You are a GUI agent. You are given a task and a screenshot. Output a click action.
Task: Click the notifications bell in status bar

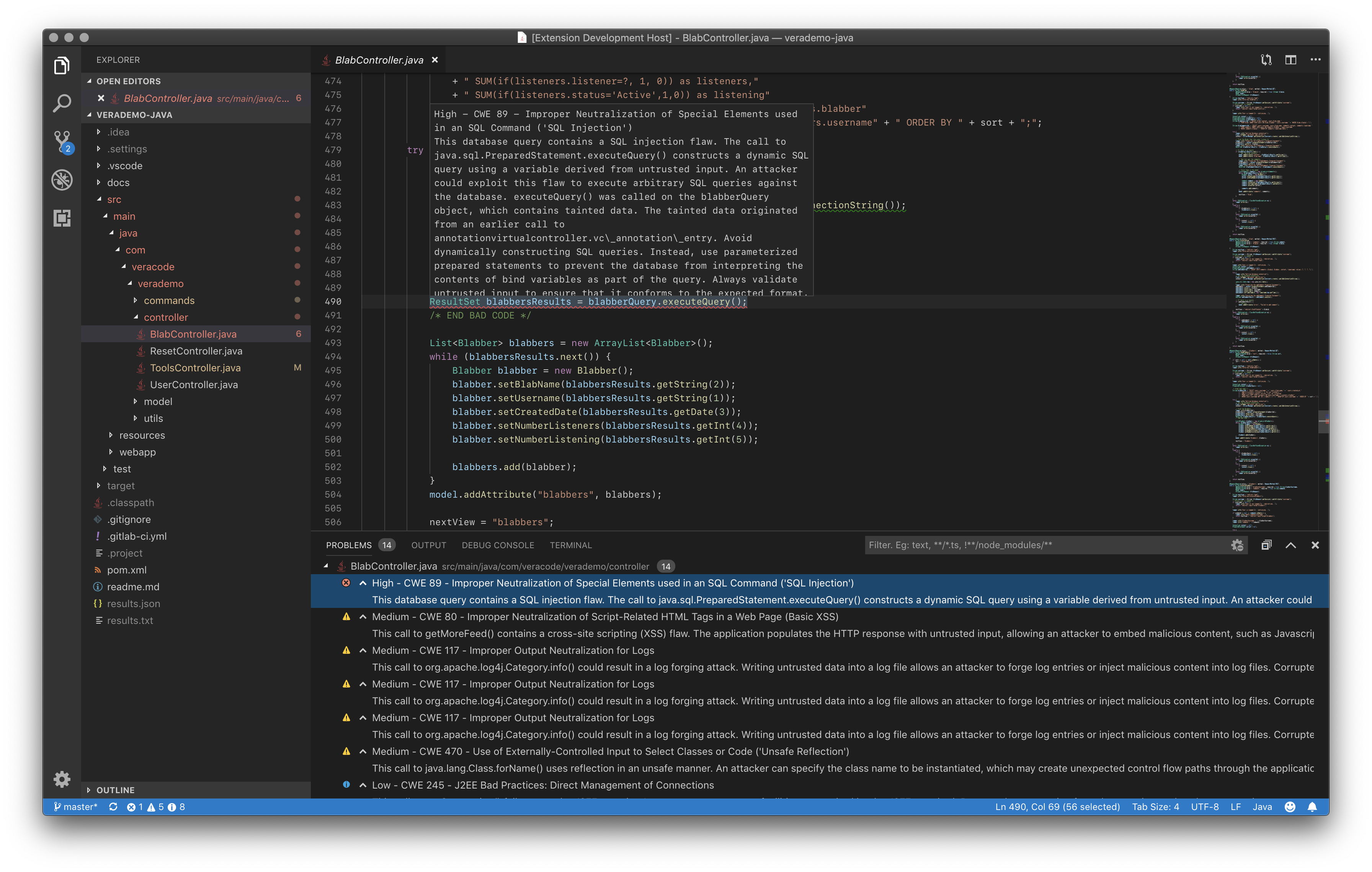(1312, 807)
